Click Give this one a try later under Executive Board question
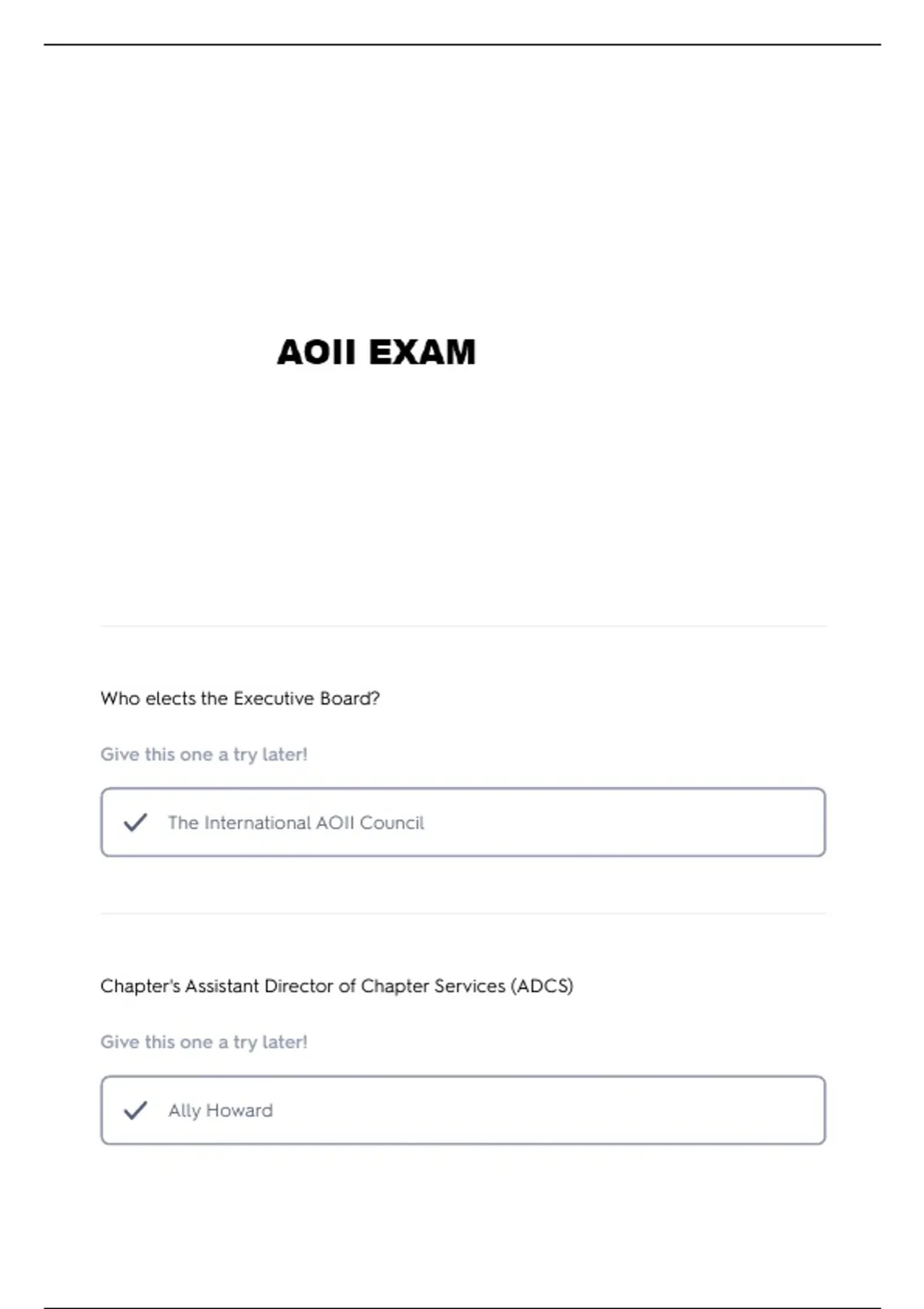Viewport: 924px width, 1309px height. [x=204, y=755]
